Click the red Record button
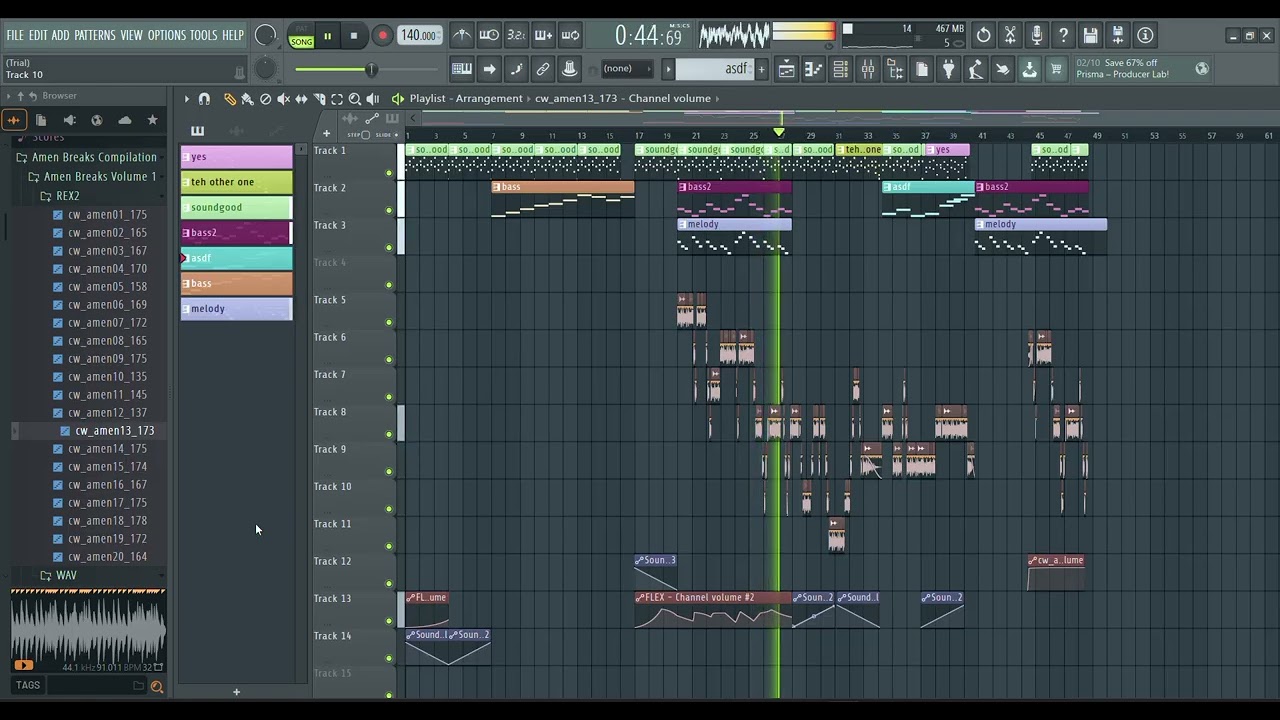 coord(382,36)
